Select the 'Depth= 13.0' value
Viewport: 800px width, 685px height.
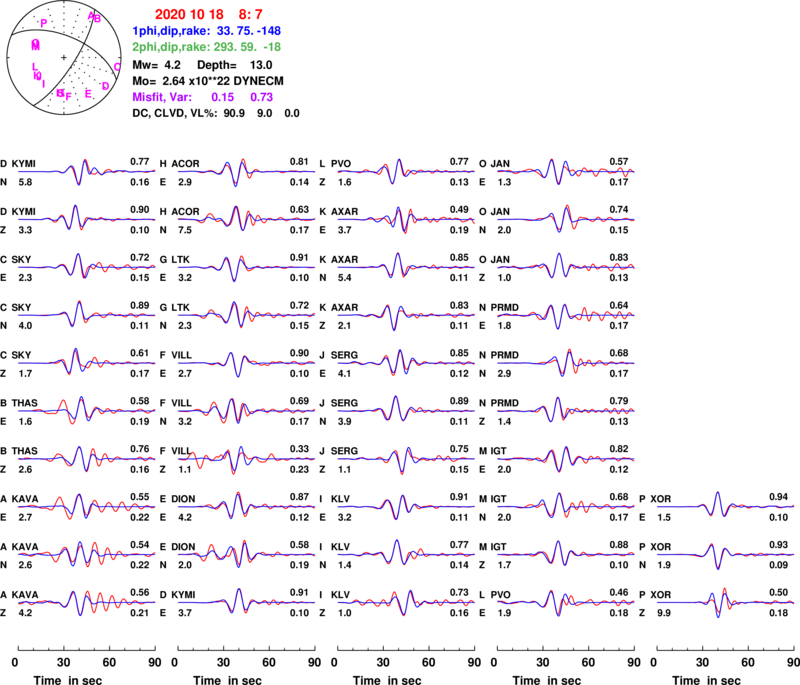(x=235, y=65)
